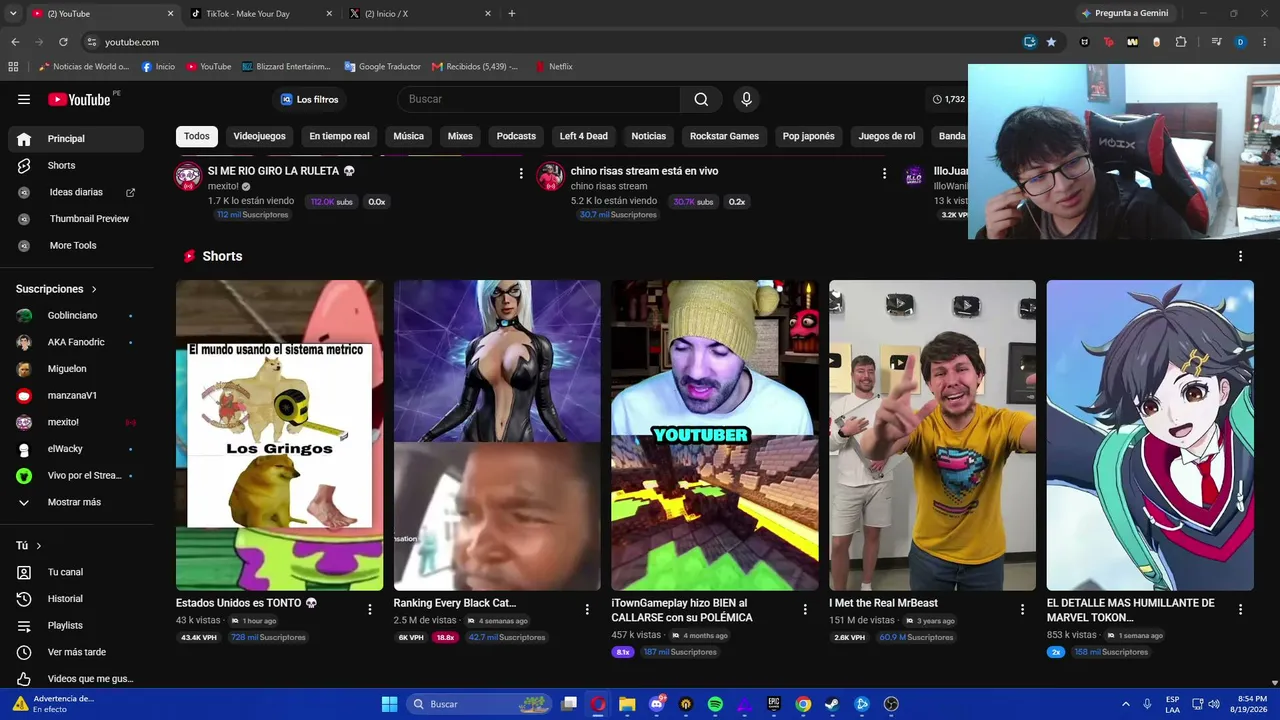Image resolution: width=1280 pixels, height=720 pixels.
Task: Open Epic Games Launcher from taskbar
Action: coord(774,704)
